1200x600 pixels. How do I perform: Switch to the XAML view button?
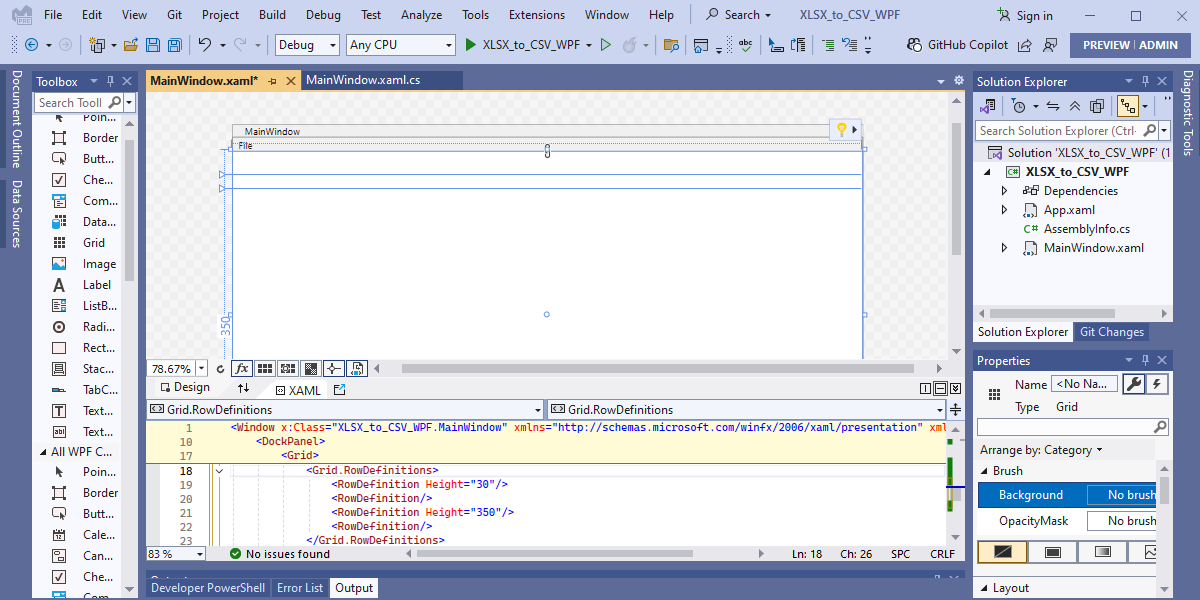click(297, 390)
